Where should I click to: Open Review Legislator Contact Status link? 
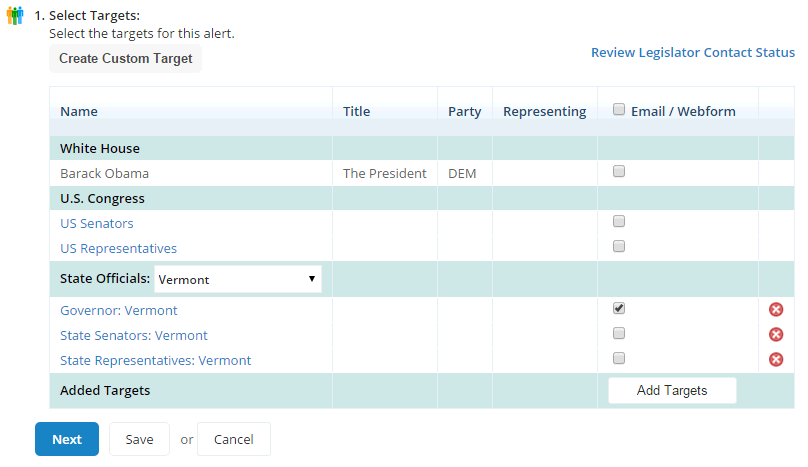pos(693,53)
